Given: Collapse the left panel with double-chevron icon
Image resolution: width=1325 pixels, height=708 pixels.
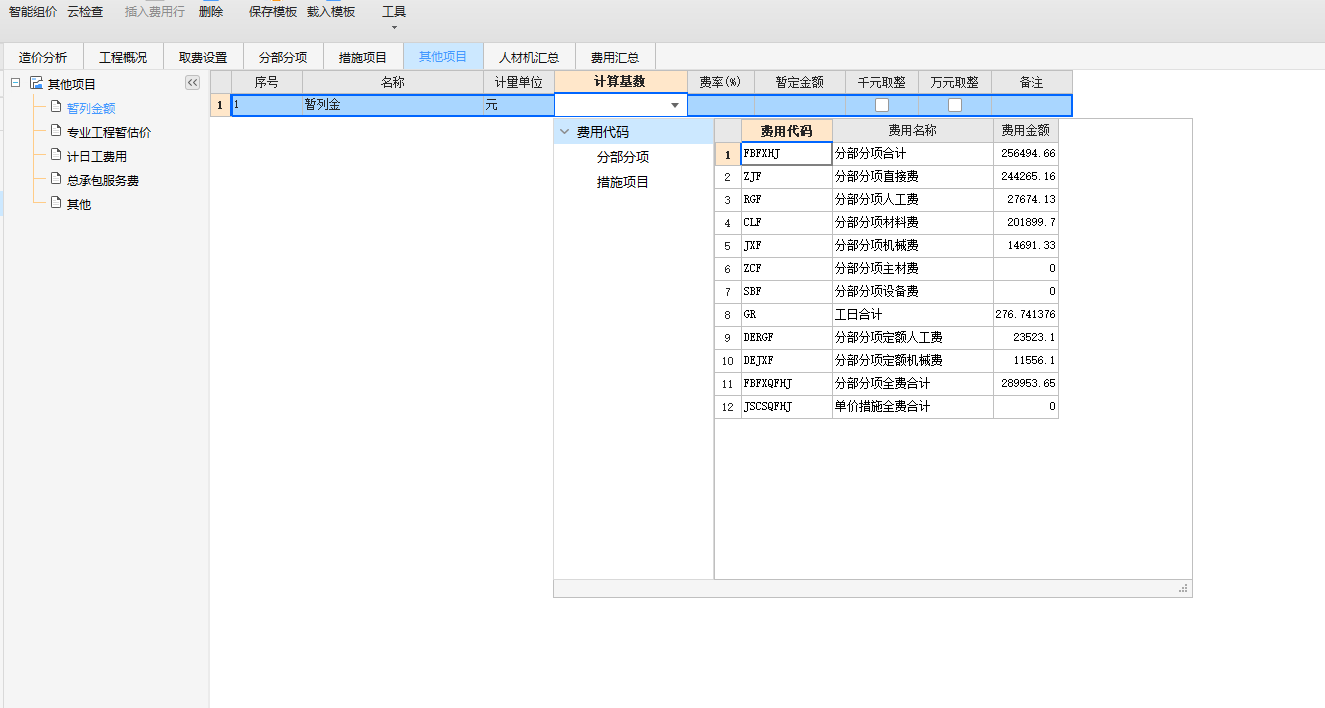Looking at the screenshot, I should 193,83.
